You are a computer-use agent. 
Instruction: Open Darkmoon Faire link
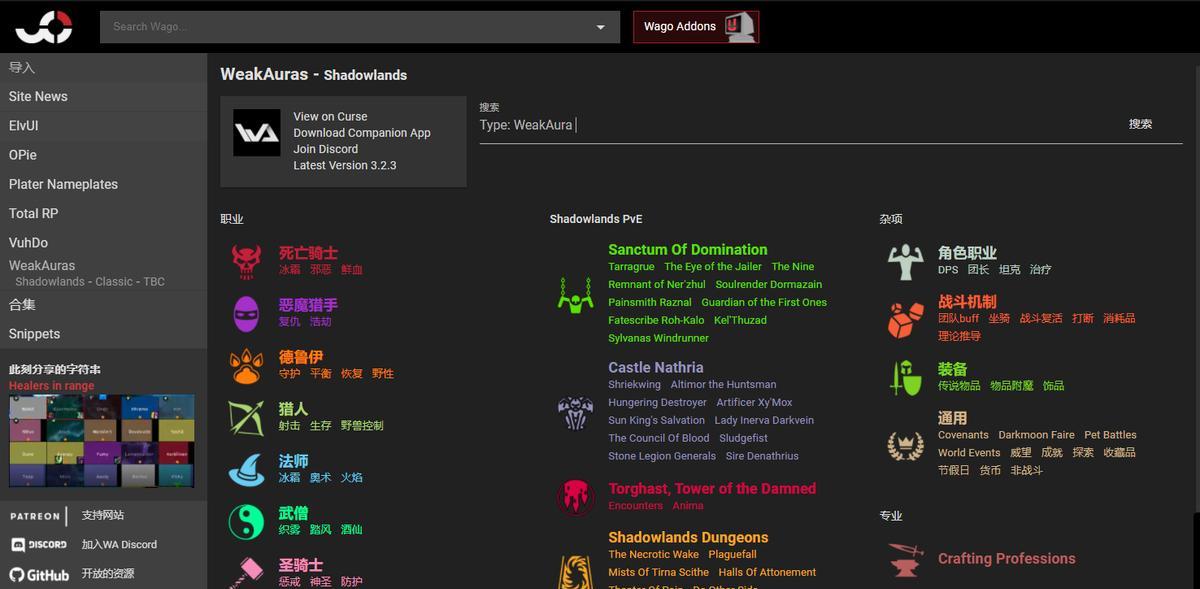(1036, 435)
